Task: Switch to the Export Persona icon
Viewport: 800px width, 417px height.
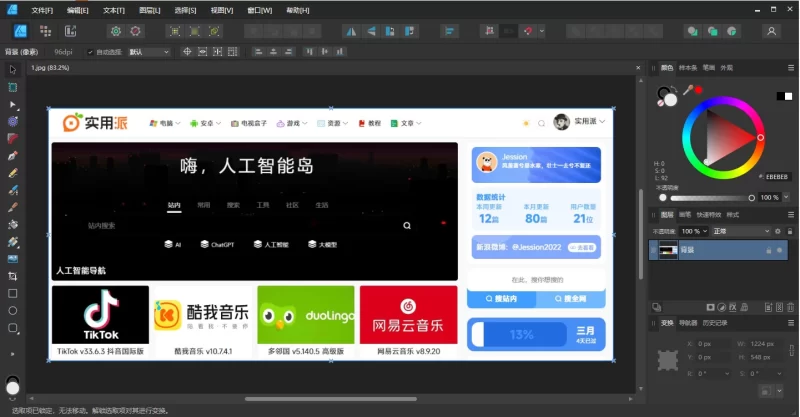Action: (70, 31)
